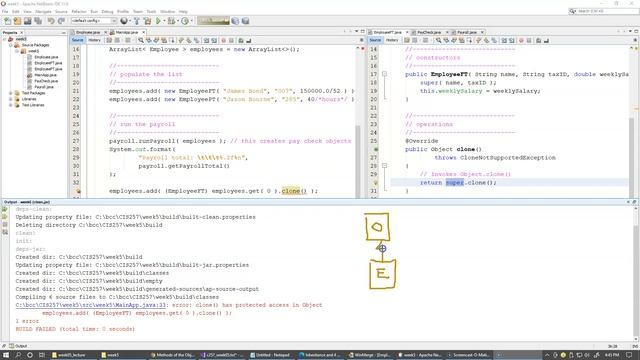Viewport: 640px width, 360px height.
Task: Expand the Test Packages tree node
Action: point(11,93)
